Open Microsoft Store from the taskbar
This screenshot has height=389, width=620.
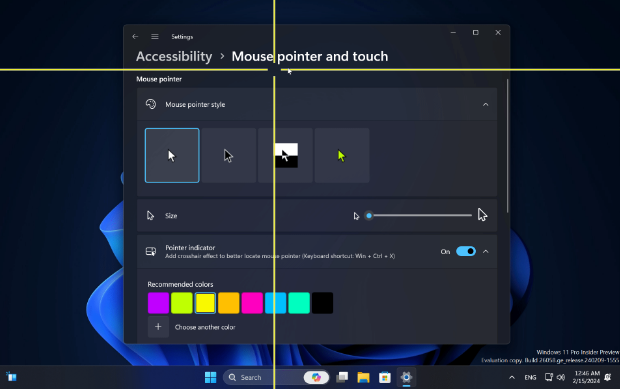384,377
